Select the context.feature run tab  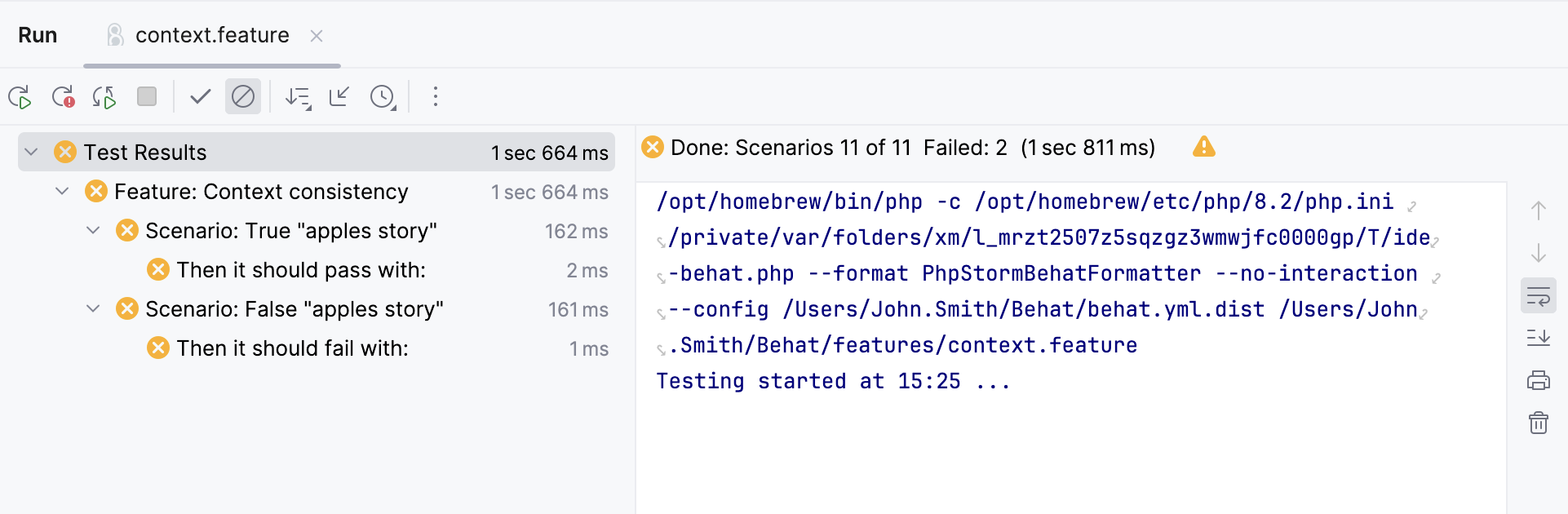point(212,35)
